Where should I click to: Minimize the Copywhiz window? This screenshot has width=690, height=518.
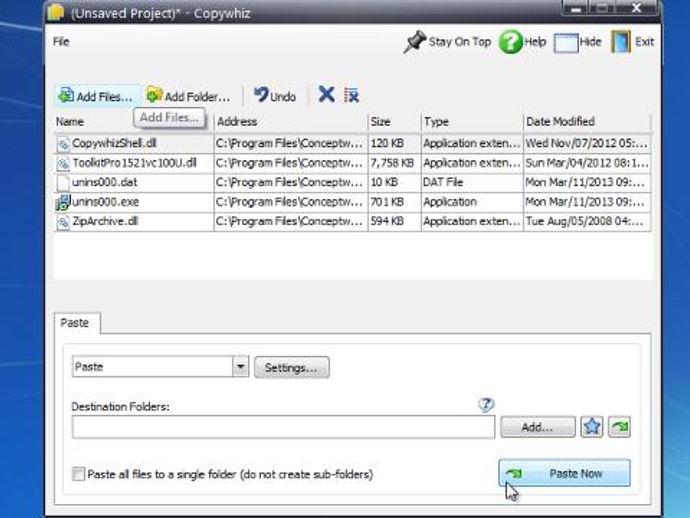coord(578,8)
